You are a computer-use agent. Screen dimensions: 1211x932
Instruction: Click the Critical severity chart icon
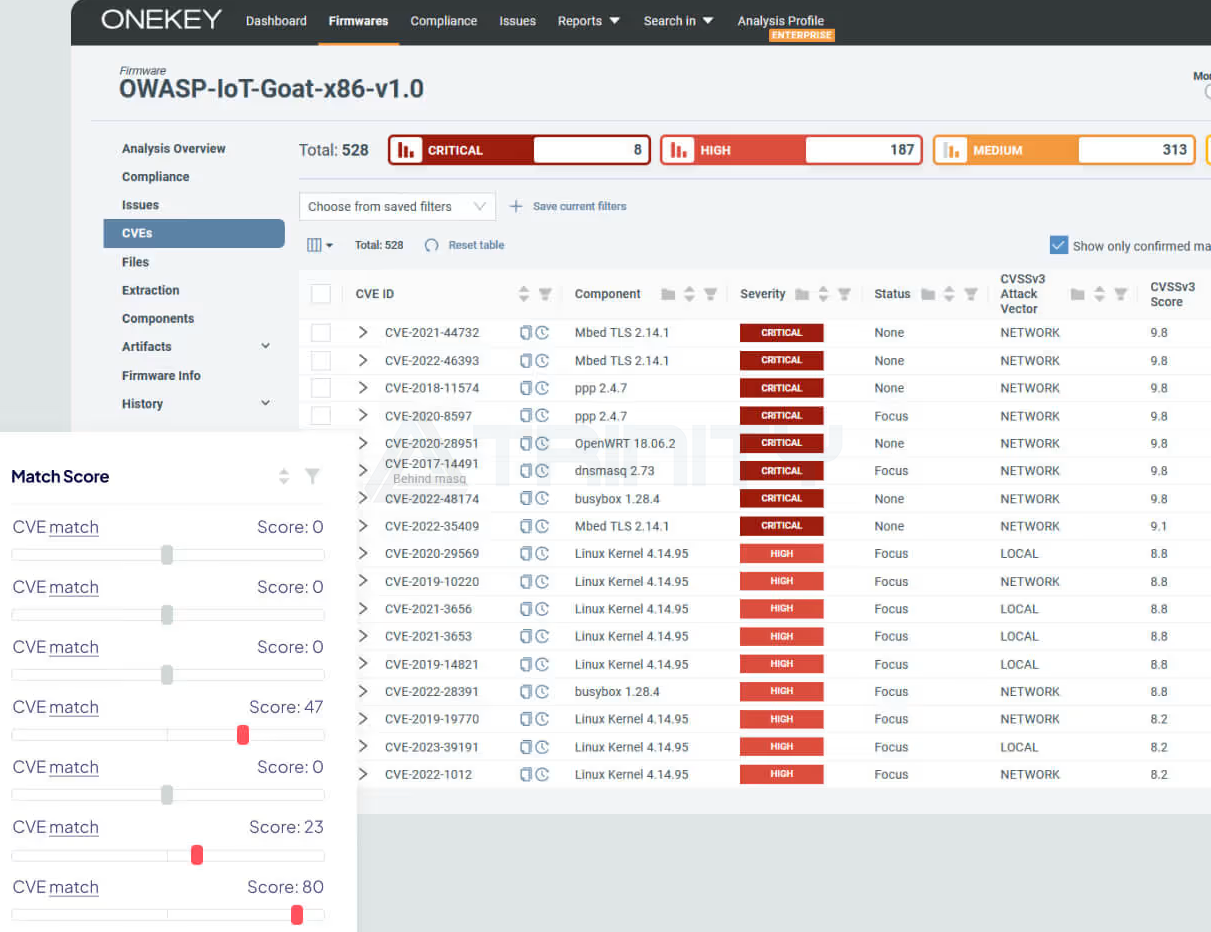tap(406, 150)
